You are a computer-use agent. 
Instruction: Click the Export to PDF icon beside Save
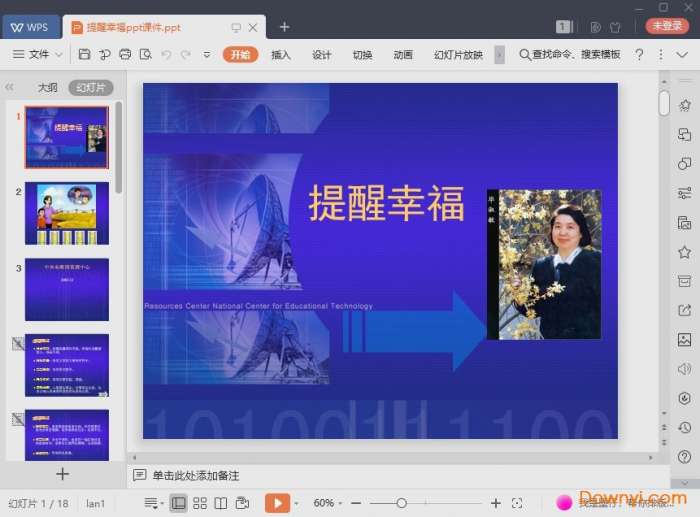coord(104,54)
